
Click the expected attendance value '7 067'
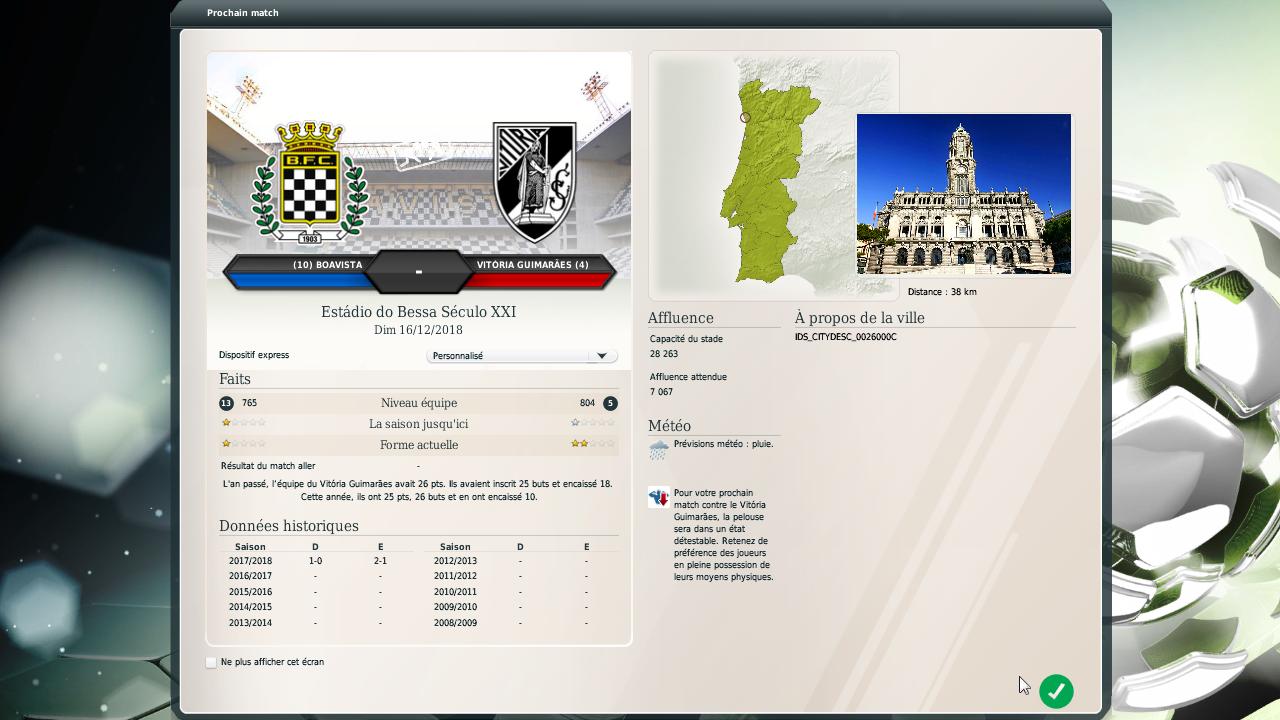tap(661, 392)
